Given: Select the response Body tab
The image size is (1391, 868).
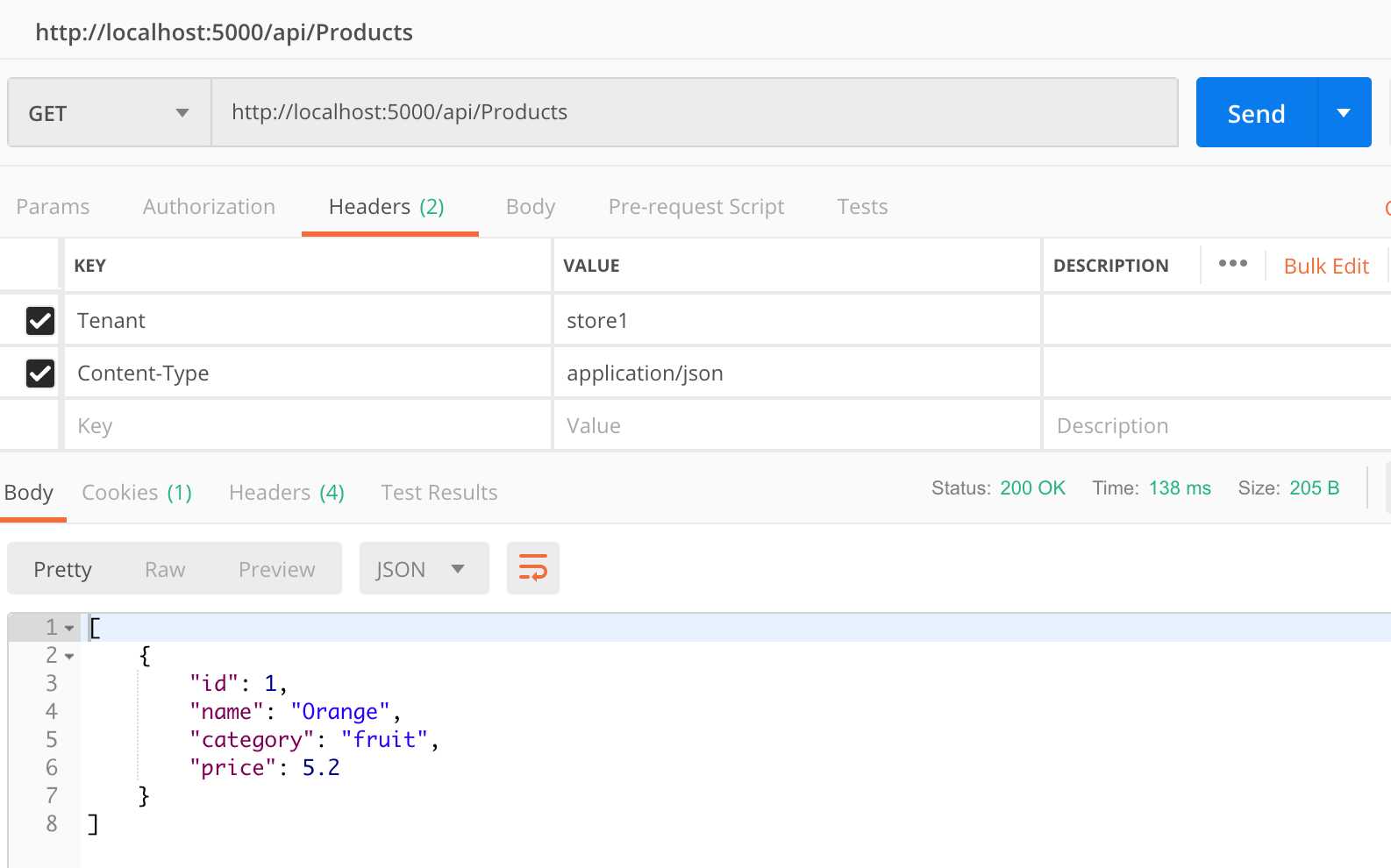Looking at the screenshot, I should (x=29, y=493).
